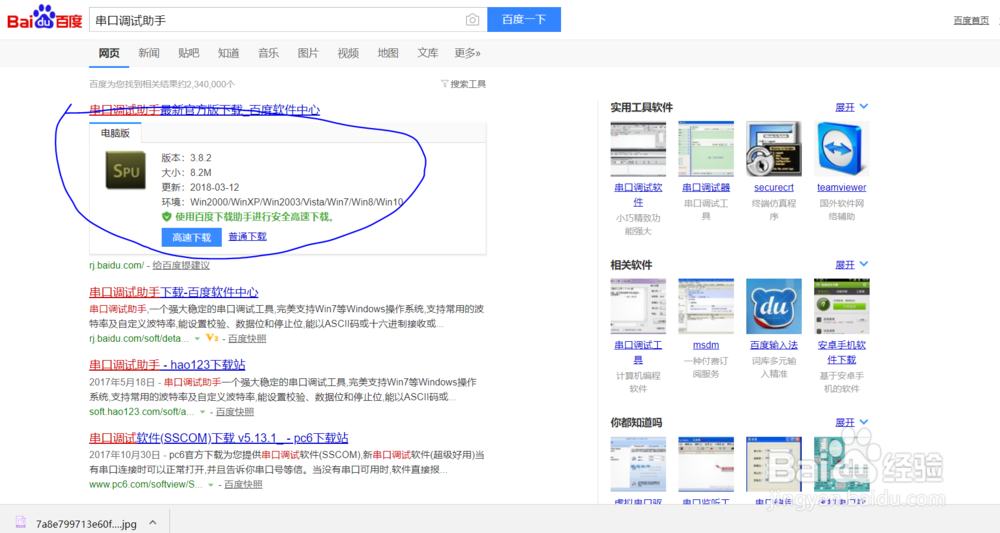Switch to the 网页 tab

(x=109, y=53)
